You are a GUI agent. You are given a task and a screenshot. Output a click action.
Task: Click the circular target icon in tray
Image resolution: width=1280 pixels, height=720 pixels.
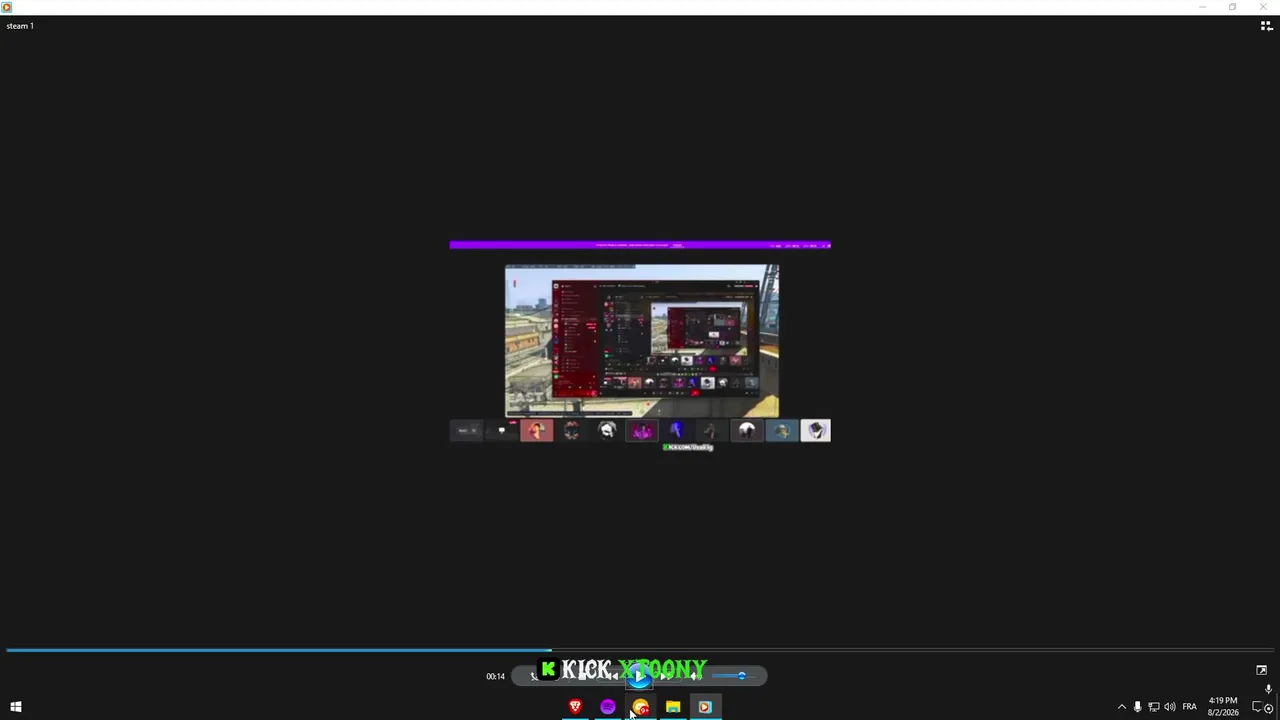click(1269, 709)
